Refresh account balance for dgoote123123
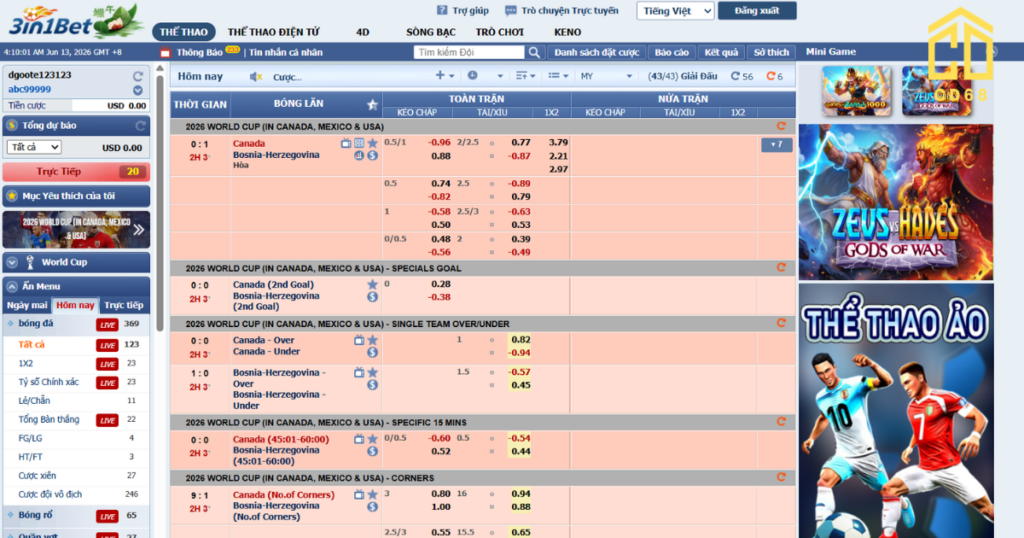Viewport: 1024px width, 538px height. click(138, 76)
